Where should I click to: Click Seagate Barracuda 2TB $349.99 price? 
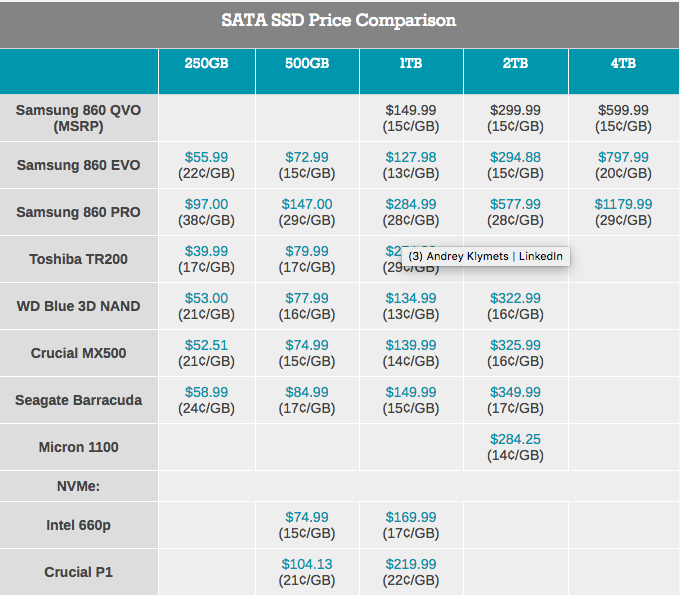tap(515, 392)
